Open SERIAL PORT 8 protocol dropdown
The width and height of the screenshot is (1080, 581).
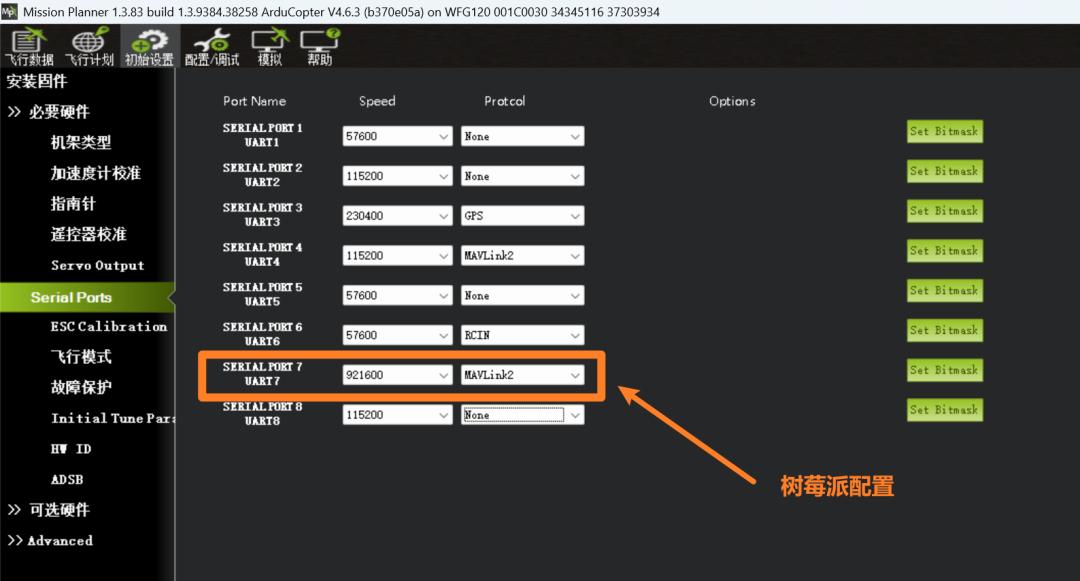point(522,414)
